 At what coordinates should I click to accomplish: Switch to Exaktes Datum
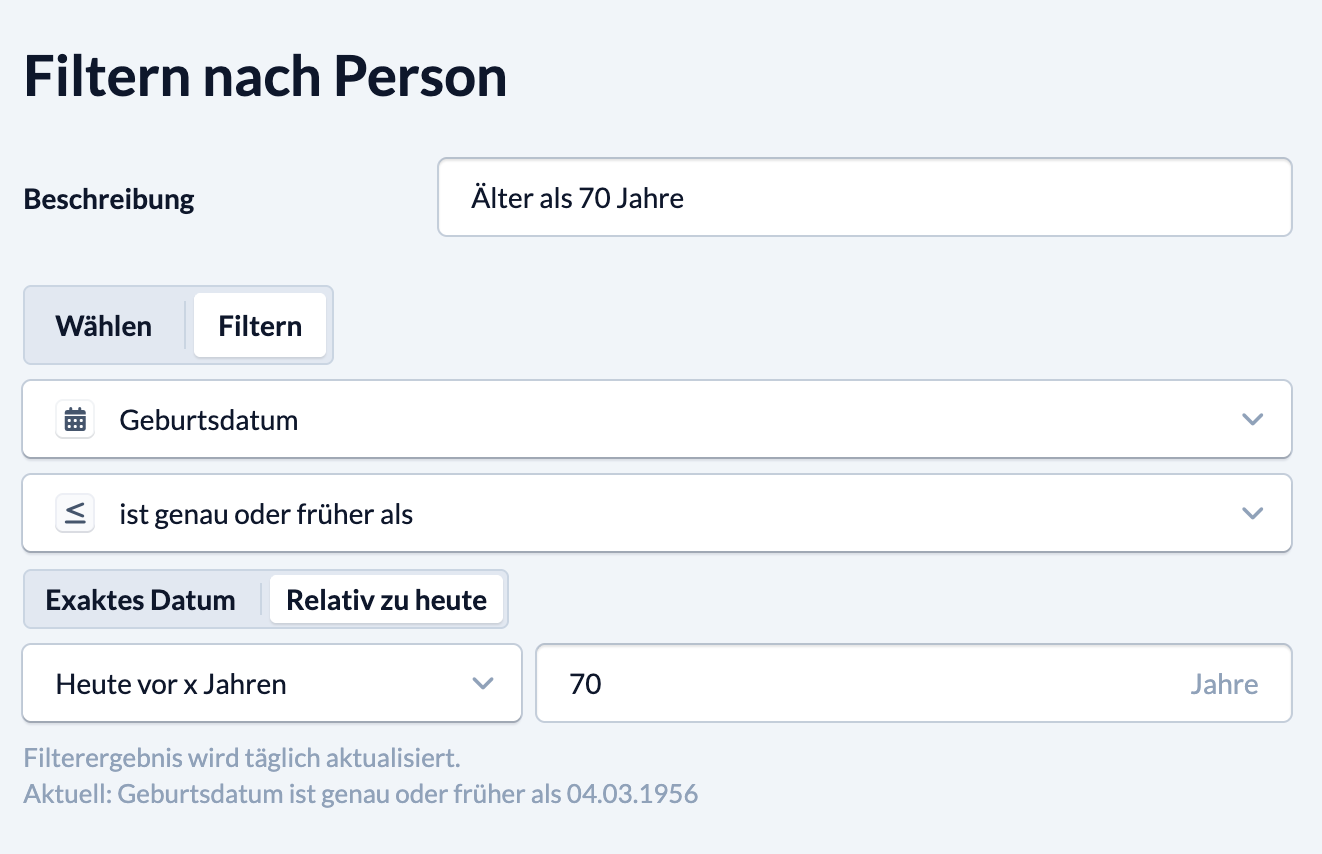click(x=141, y=600)
